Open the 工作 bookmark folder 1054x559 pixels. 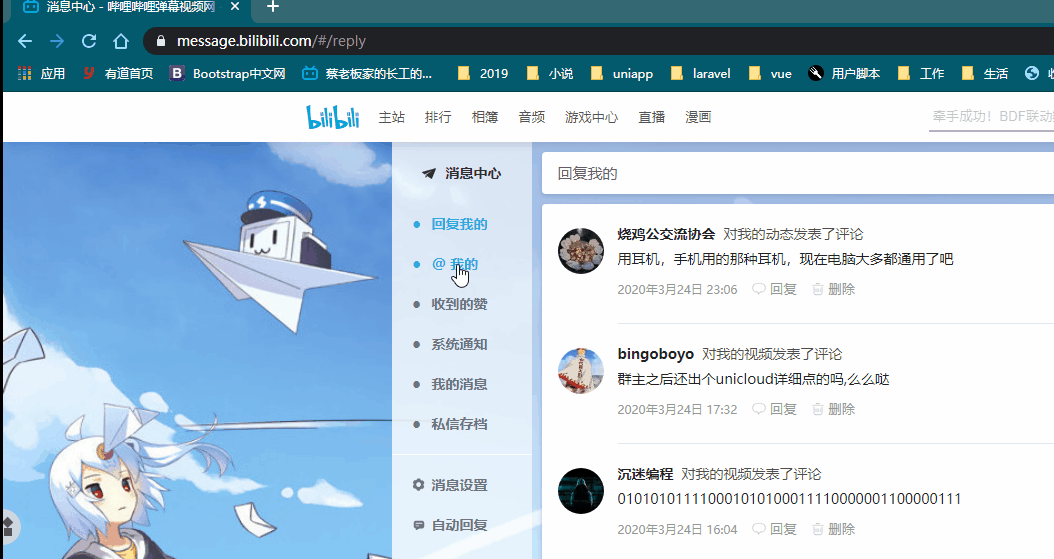tap(921, 73)
